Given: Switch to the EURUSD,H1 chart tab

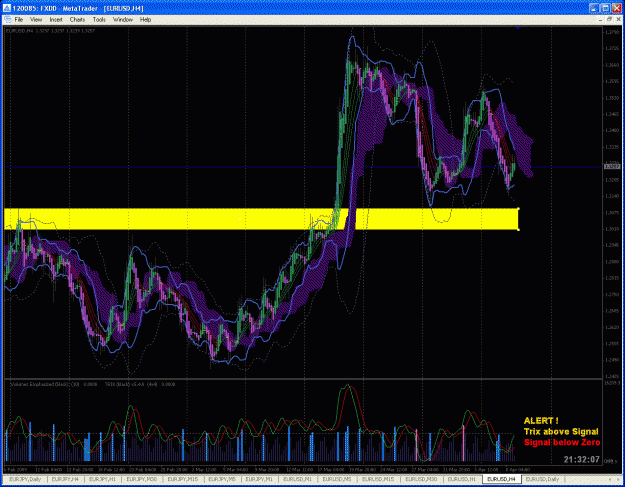Looking at the screenshot, I should click(x=462, y=479).
